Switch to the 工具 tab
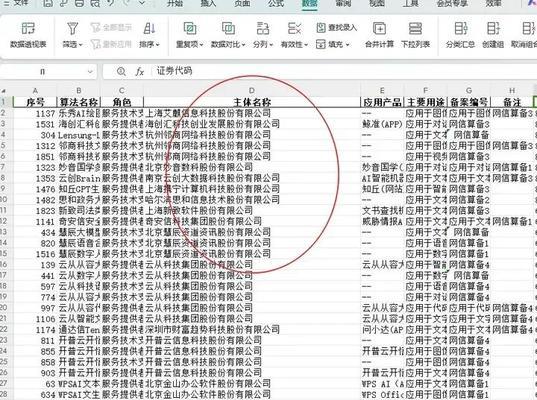Viewport: 537px width, 400px height. point(411,3)
